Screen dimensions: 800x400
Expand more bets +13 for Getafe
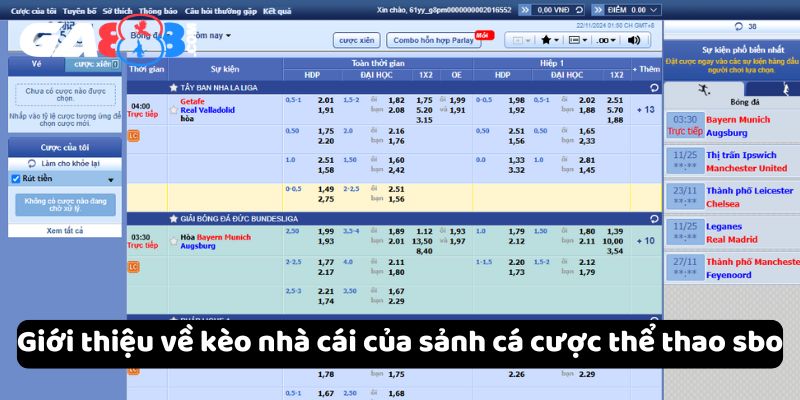click(x=645, y=110)
